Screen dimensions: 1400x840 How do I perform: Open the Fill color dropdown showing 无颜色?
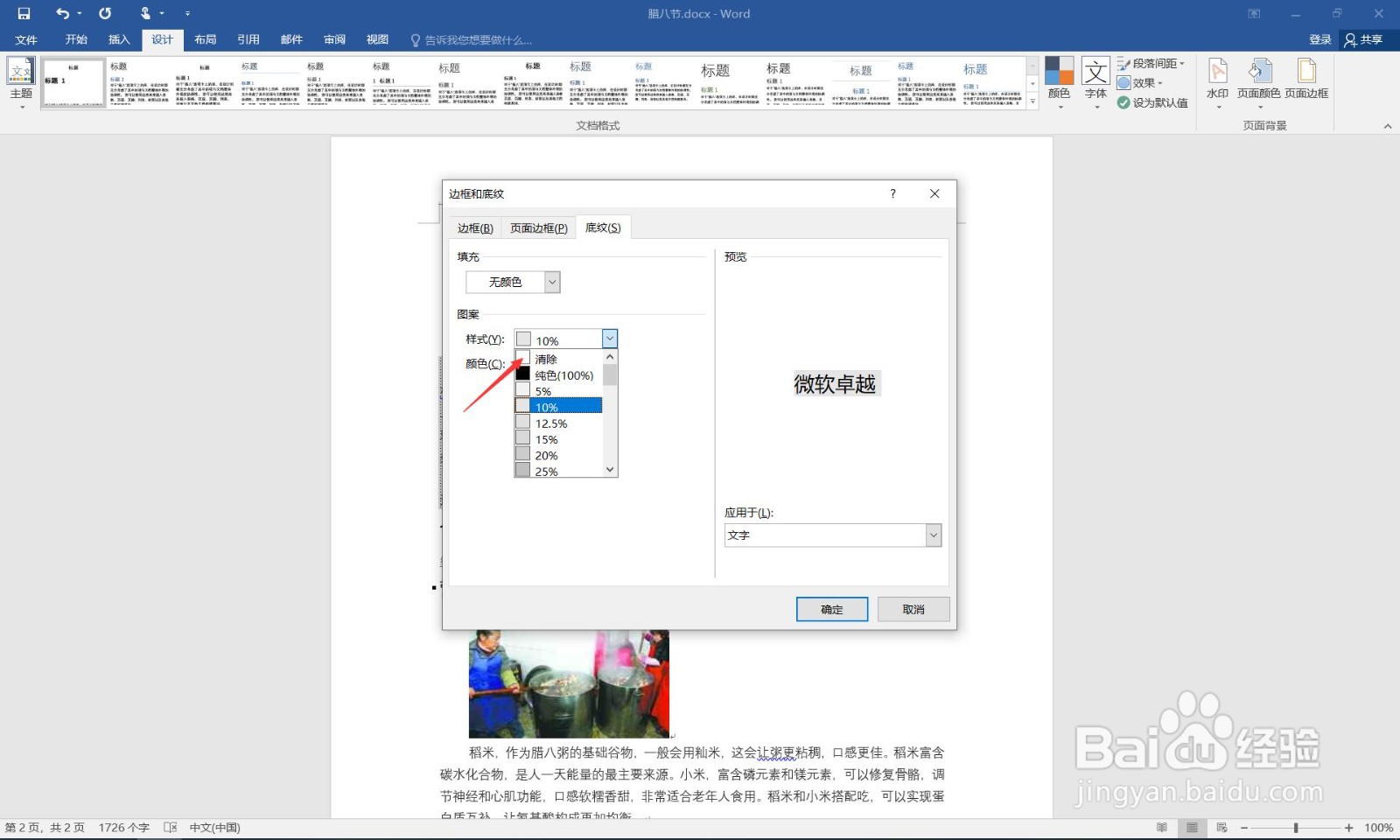click(x=513, y=282)
